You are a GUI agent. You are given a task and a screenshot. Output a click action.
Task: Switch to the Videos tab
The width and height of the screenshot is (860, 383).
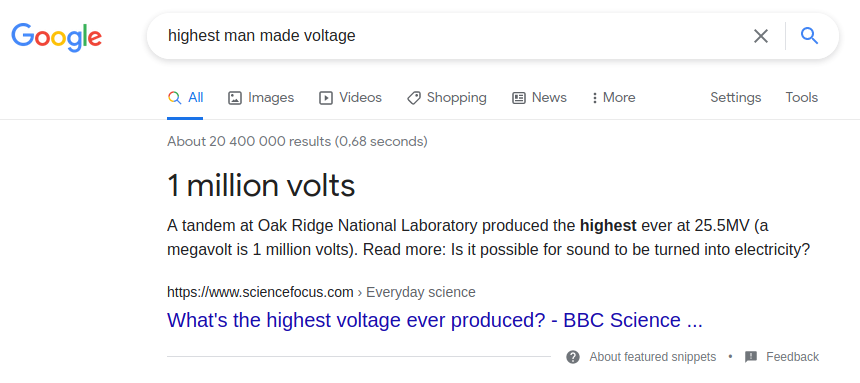[350, 98]
